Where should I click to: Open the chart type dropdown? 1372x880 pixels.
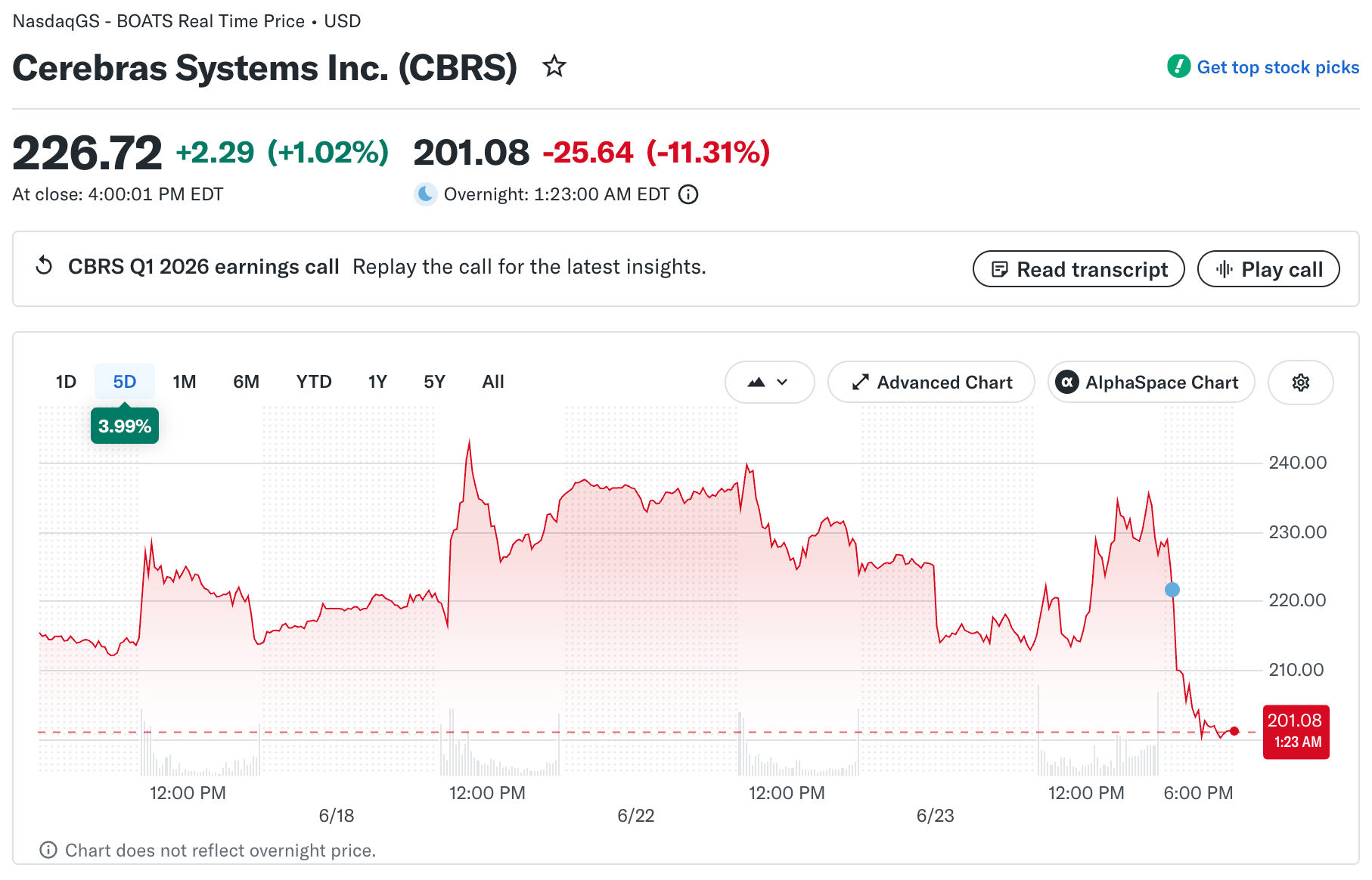pos(769,383)
